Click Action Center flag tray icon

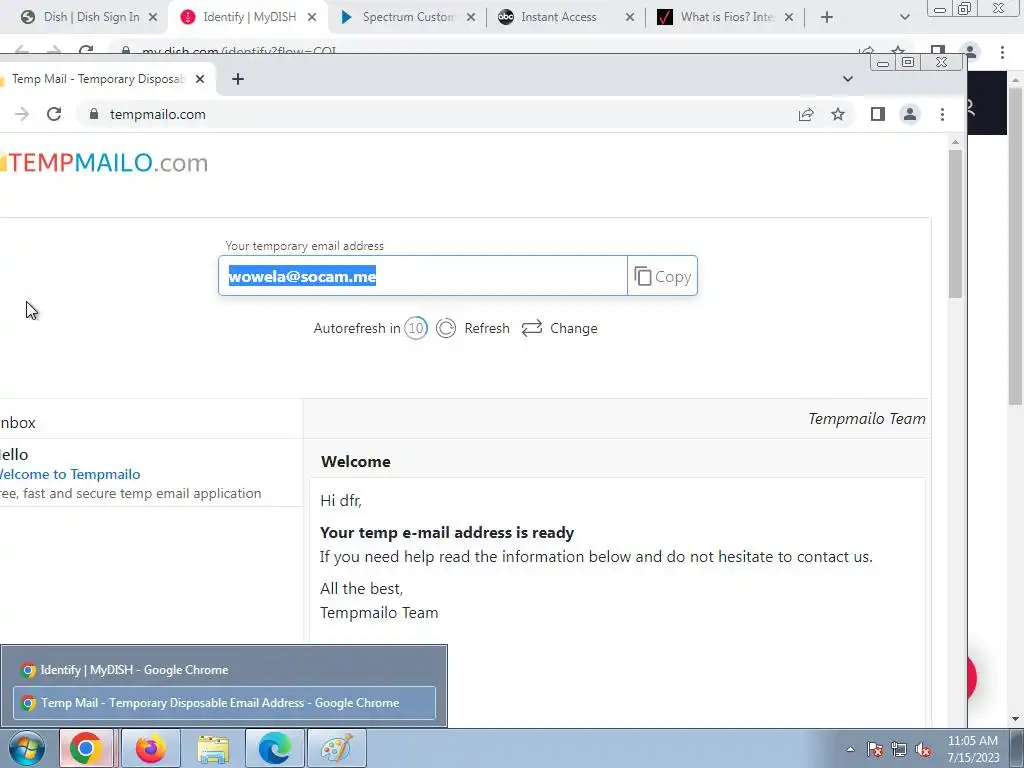click(875, 749)
